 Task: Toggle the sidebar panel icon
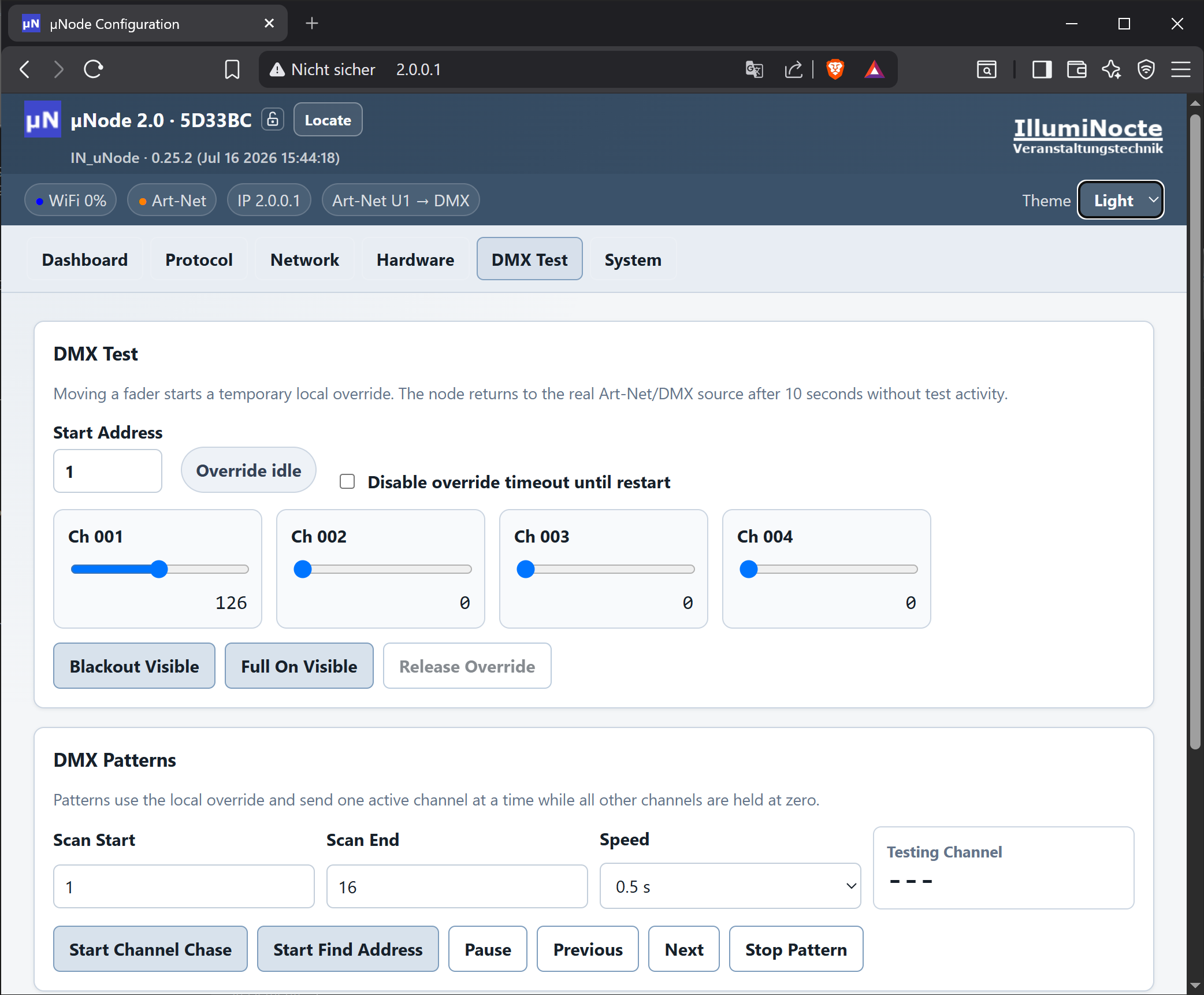[x=1042, y=69]
